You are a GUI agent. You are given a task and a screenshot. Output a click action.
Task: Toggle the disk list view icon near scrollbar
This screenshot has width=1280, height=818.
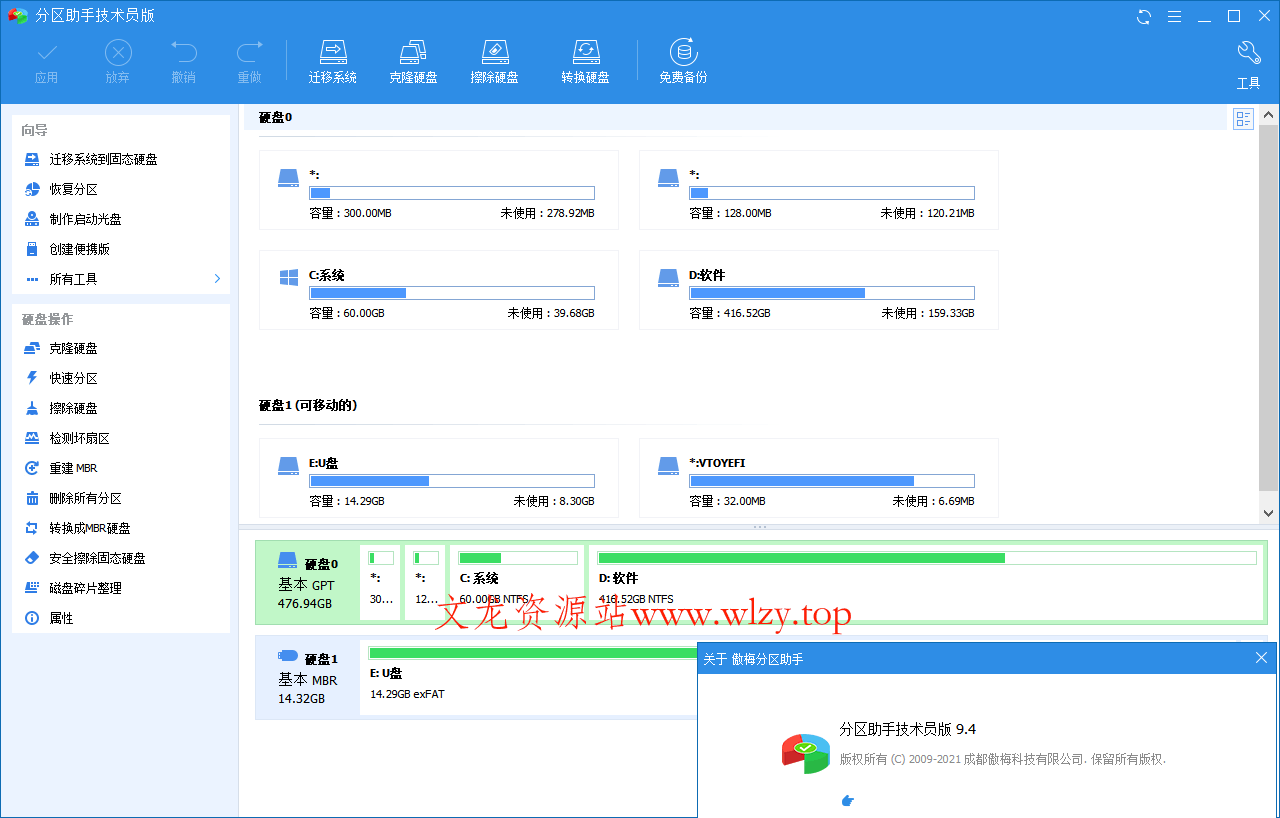(x=1243, y=118)
